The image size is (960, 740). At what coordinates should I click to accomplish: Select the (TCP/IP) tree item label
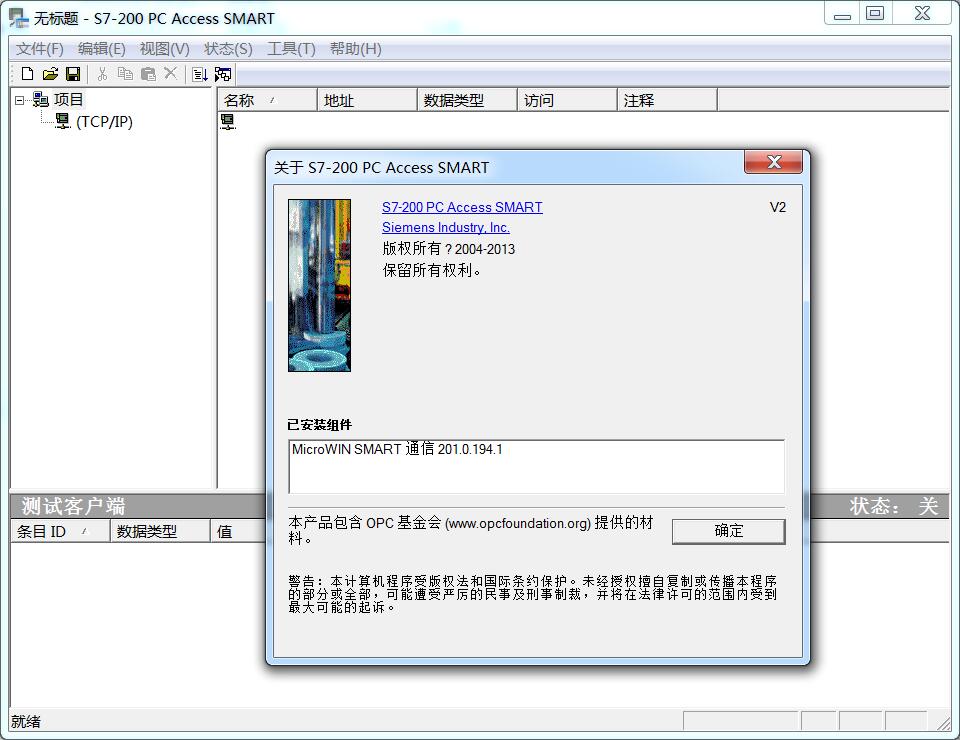[104, 122]
